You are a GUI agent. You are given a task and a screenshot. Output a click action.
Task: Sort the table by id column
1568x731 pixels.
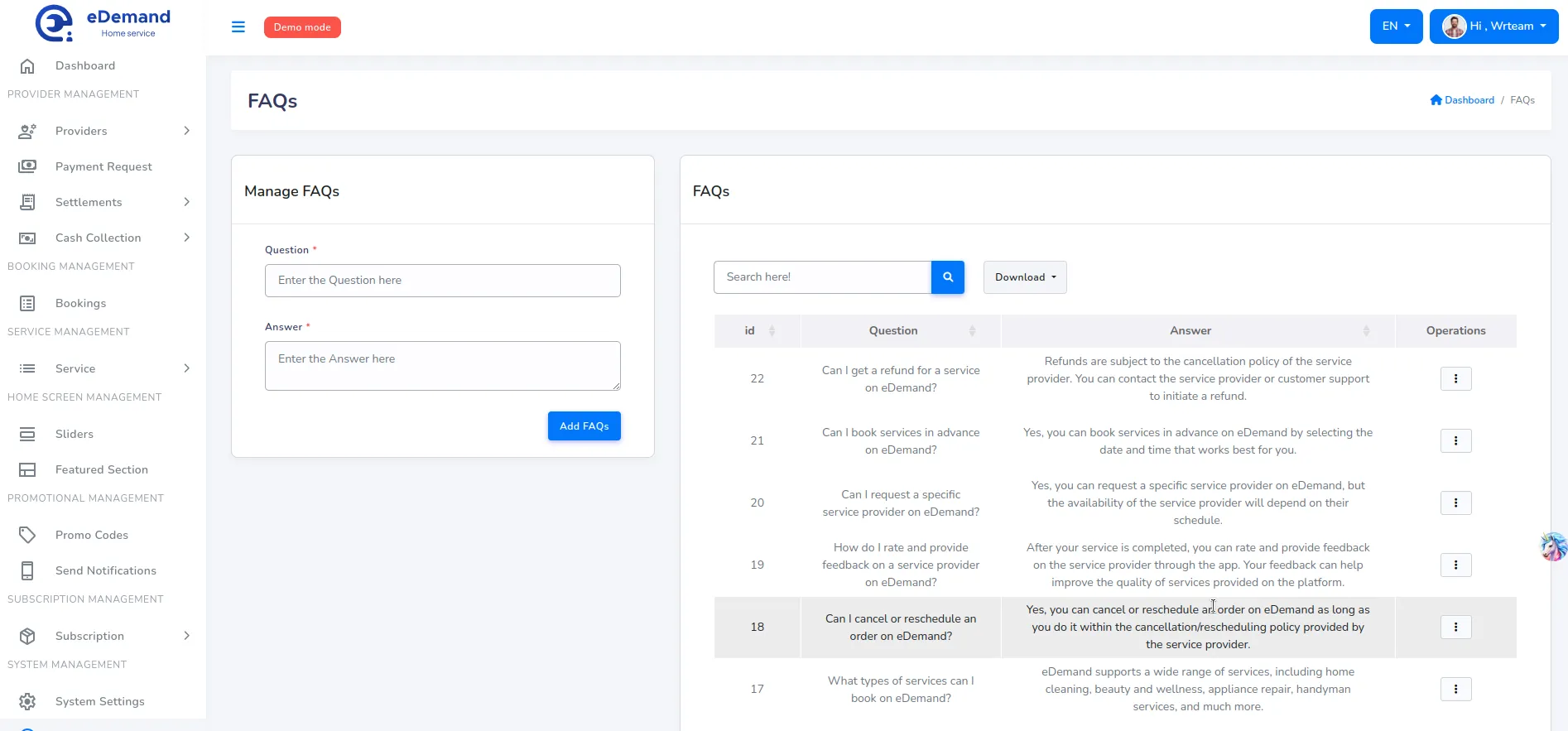pos(771,331)
